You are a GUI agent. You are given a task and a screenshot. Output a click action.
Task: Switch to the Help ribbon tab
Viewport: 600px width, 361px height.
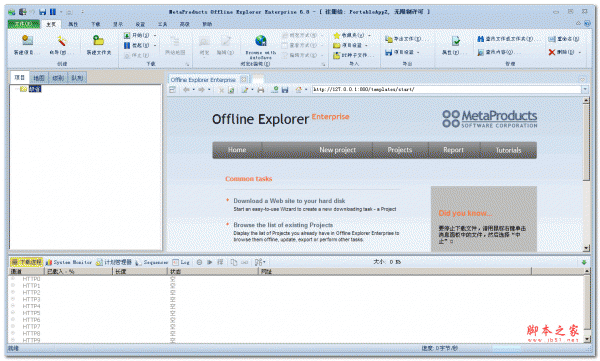pos(207,24)
